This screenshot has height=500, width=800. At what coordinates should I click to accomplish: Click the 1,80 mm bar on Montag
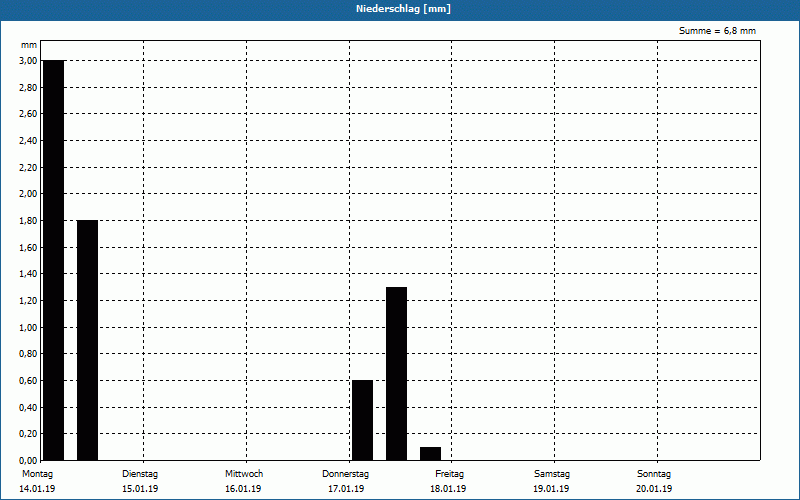click(87, 340)
